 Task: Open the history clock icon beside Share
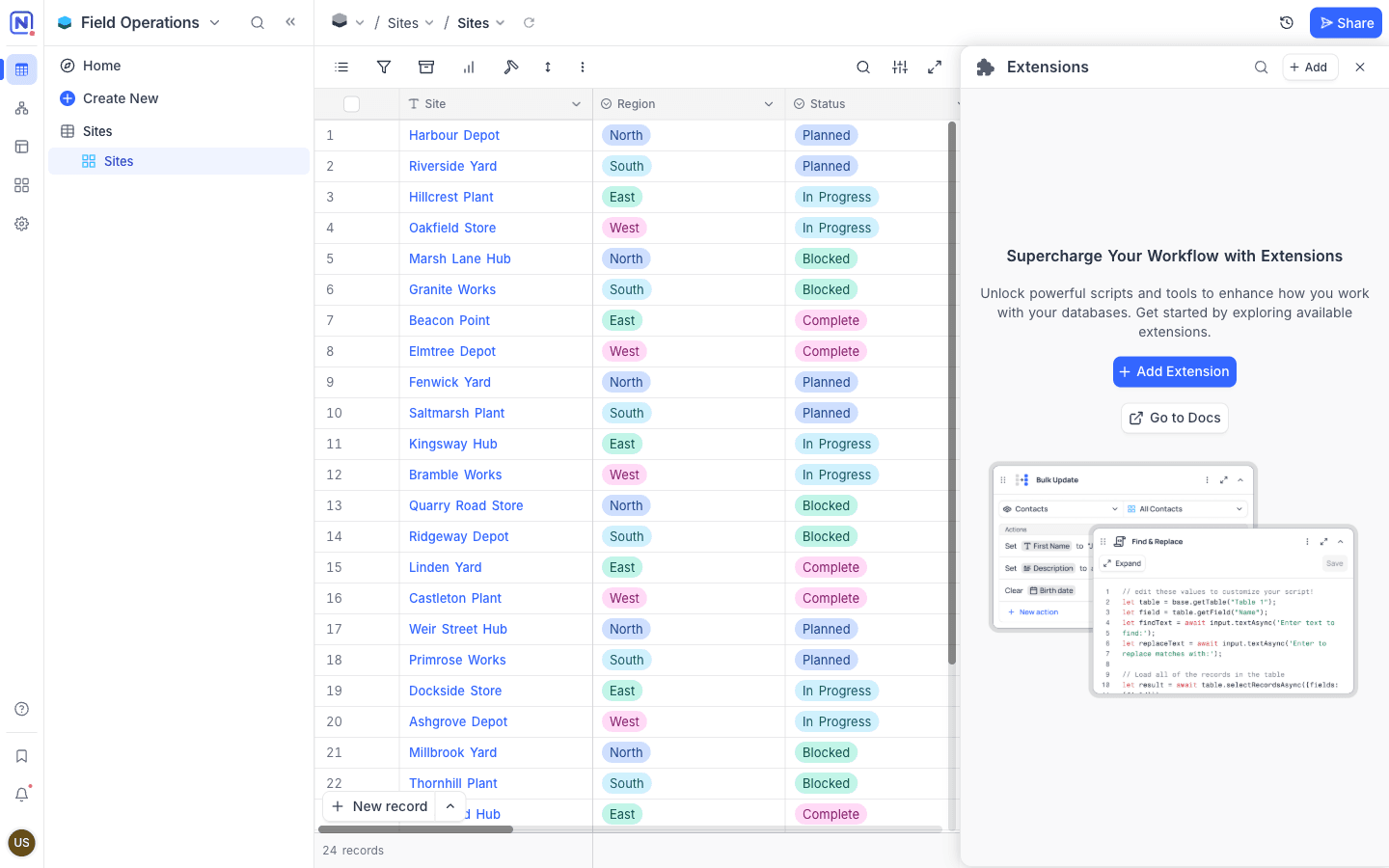(x=1287, y=23)
